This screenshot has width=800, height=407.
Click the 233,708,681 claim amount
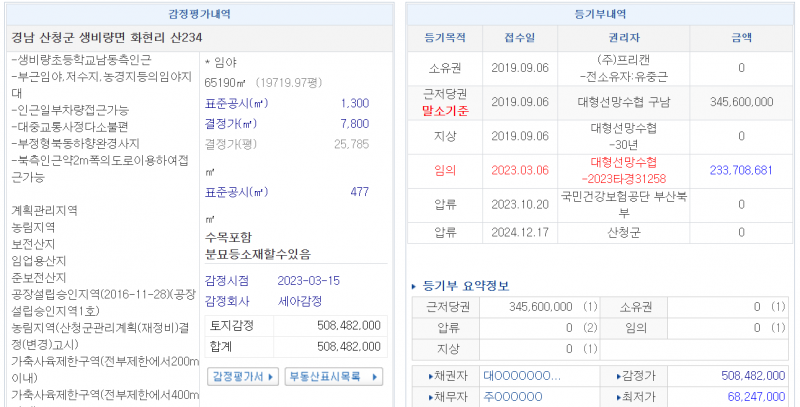[741, 170]
